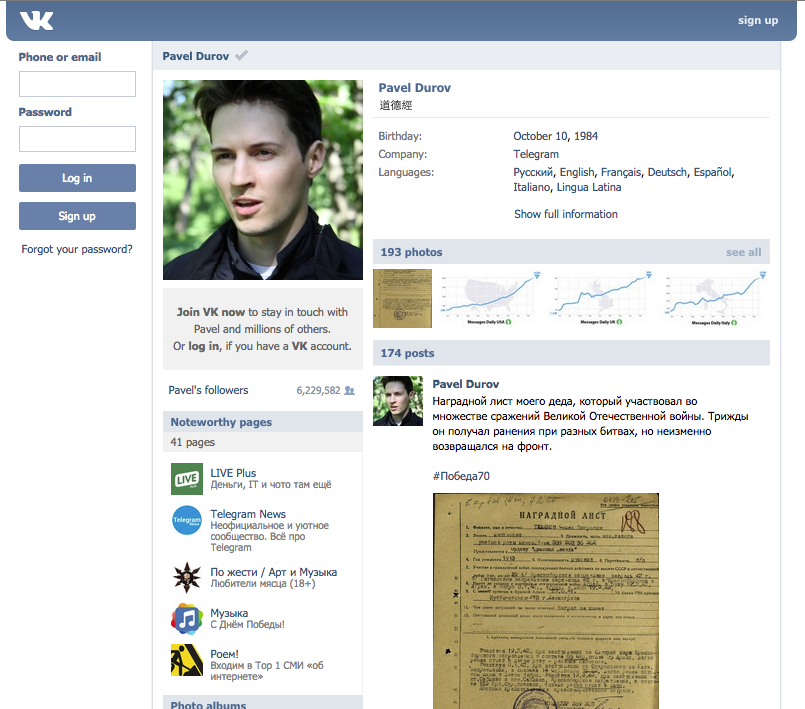The image size is (805, 709).
Task: Click sign up in the top header
Action: pos(758,21)
